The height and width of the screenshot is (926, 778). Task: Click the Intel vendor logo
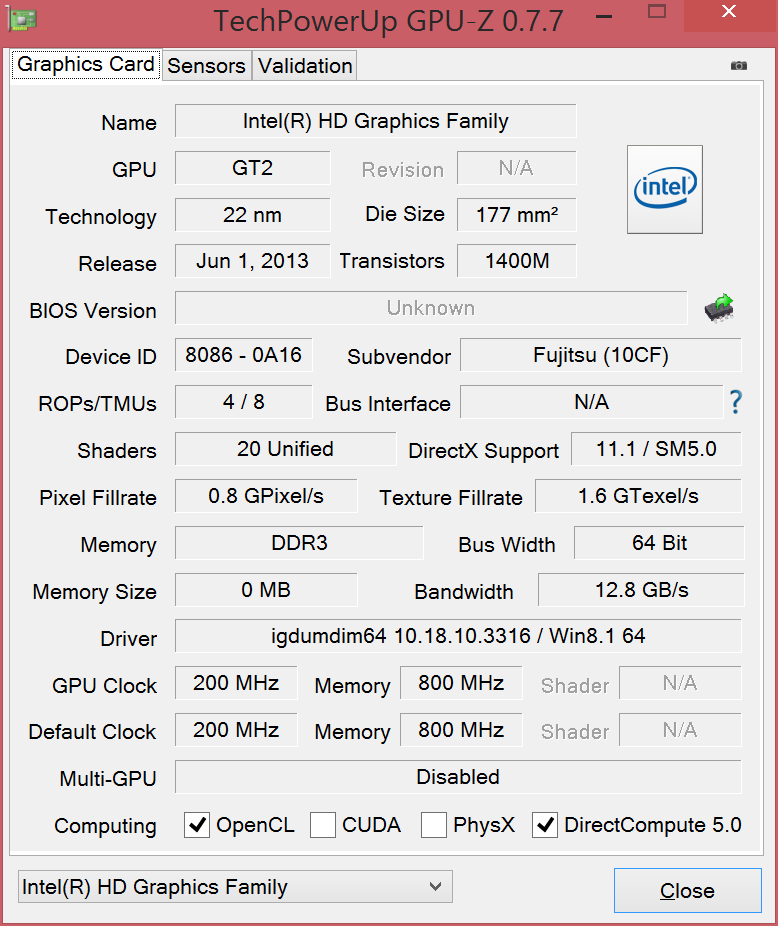(x=664, y=189)
